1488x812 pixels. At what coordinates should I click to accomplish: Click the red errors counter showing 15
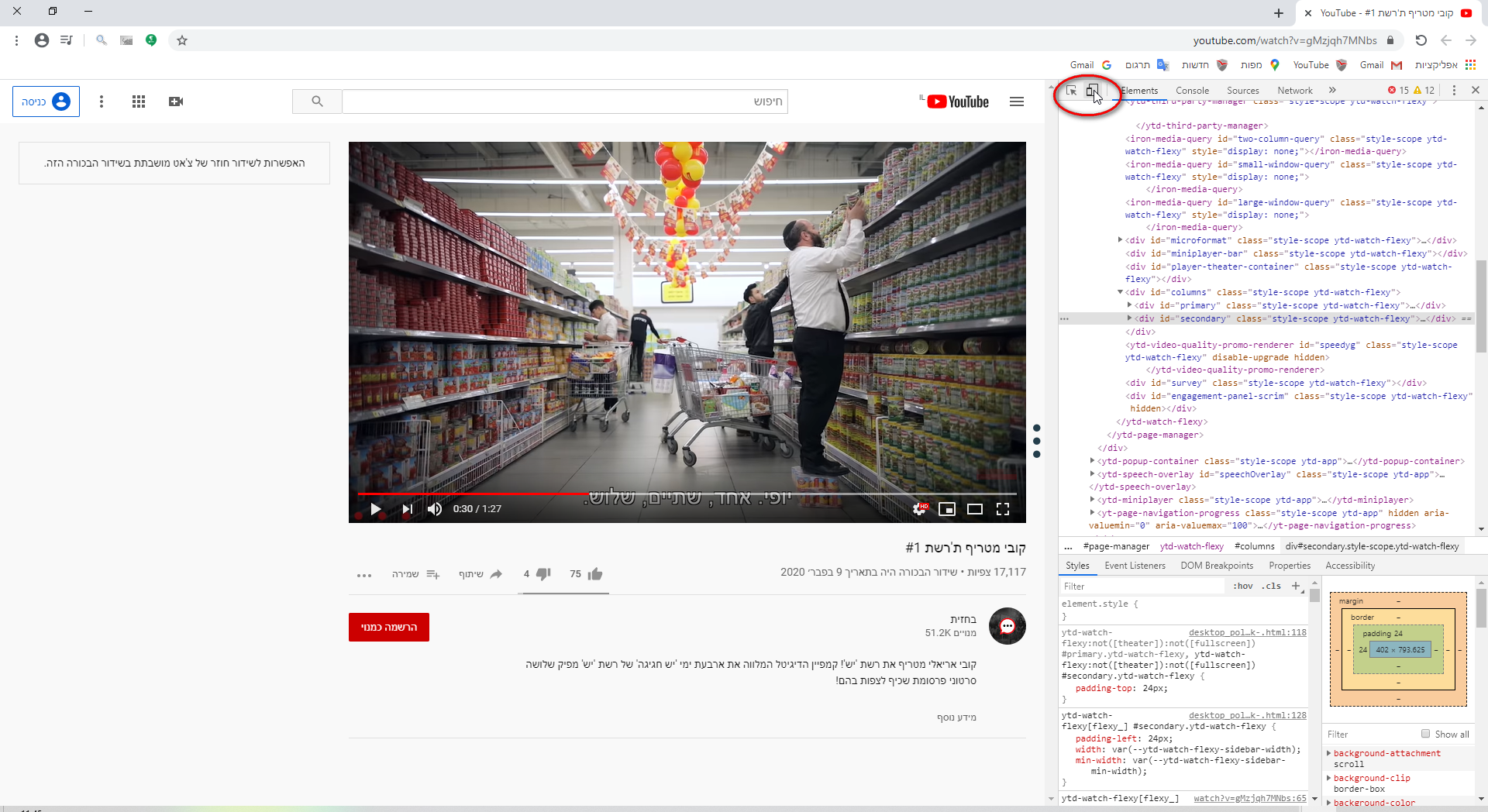coord(1398,91)
